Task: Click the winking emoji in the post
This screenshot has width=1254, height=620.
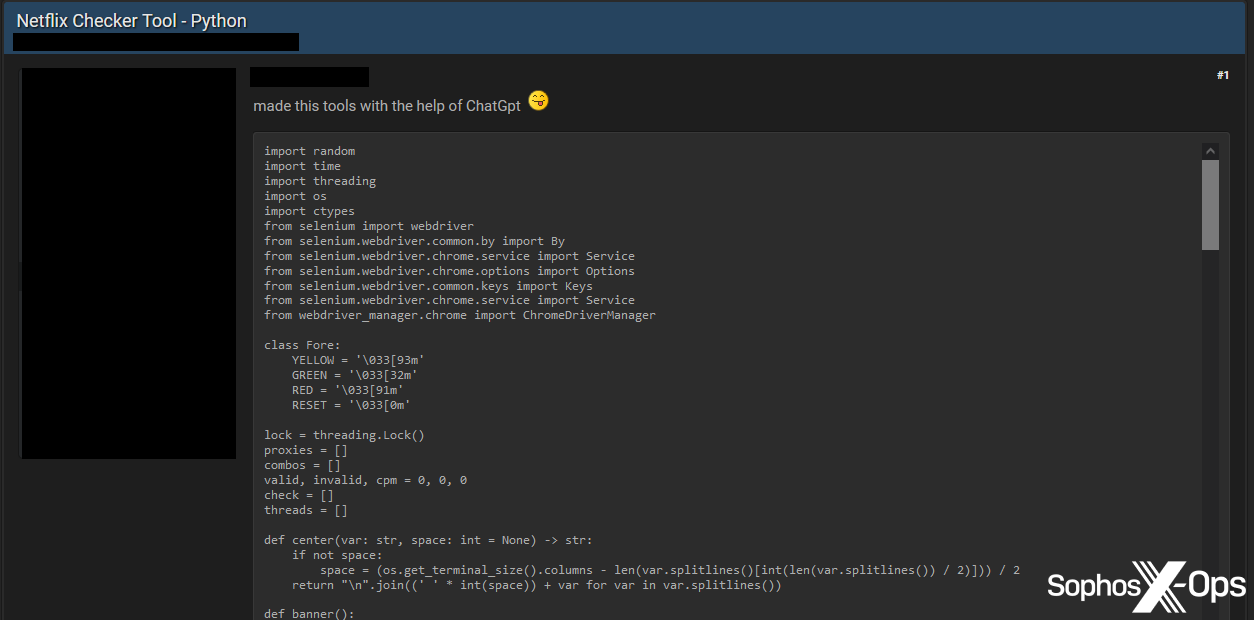Action: pos(537,101)
